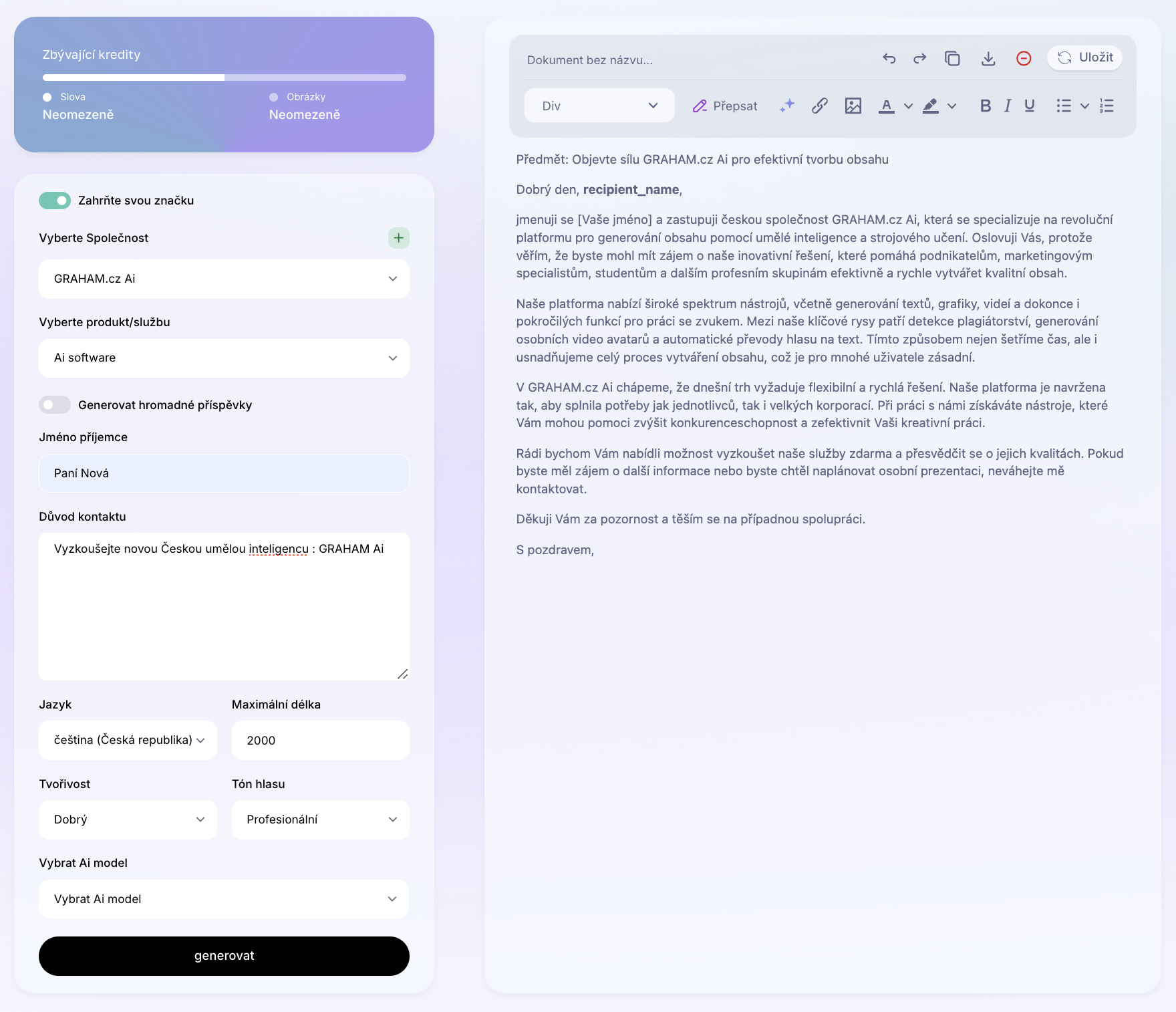Image resolution: width=1176 pixels, height=1012 pixels.
Task: Insert a numbered list
Action: [1107, 106]
